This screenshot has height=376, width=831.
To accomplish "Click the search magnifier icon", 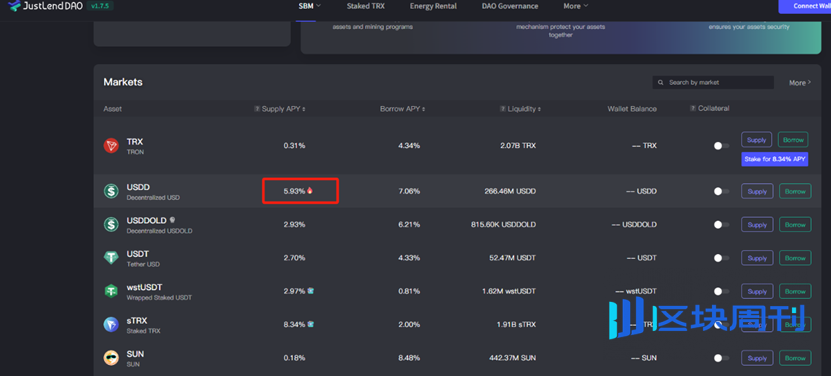I will 660,83.
